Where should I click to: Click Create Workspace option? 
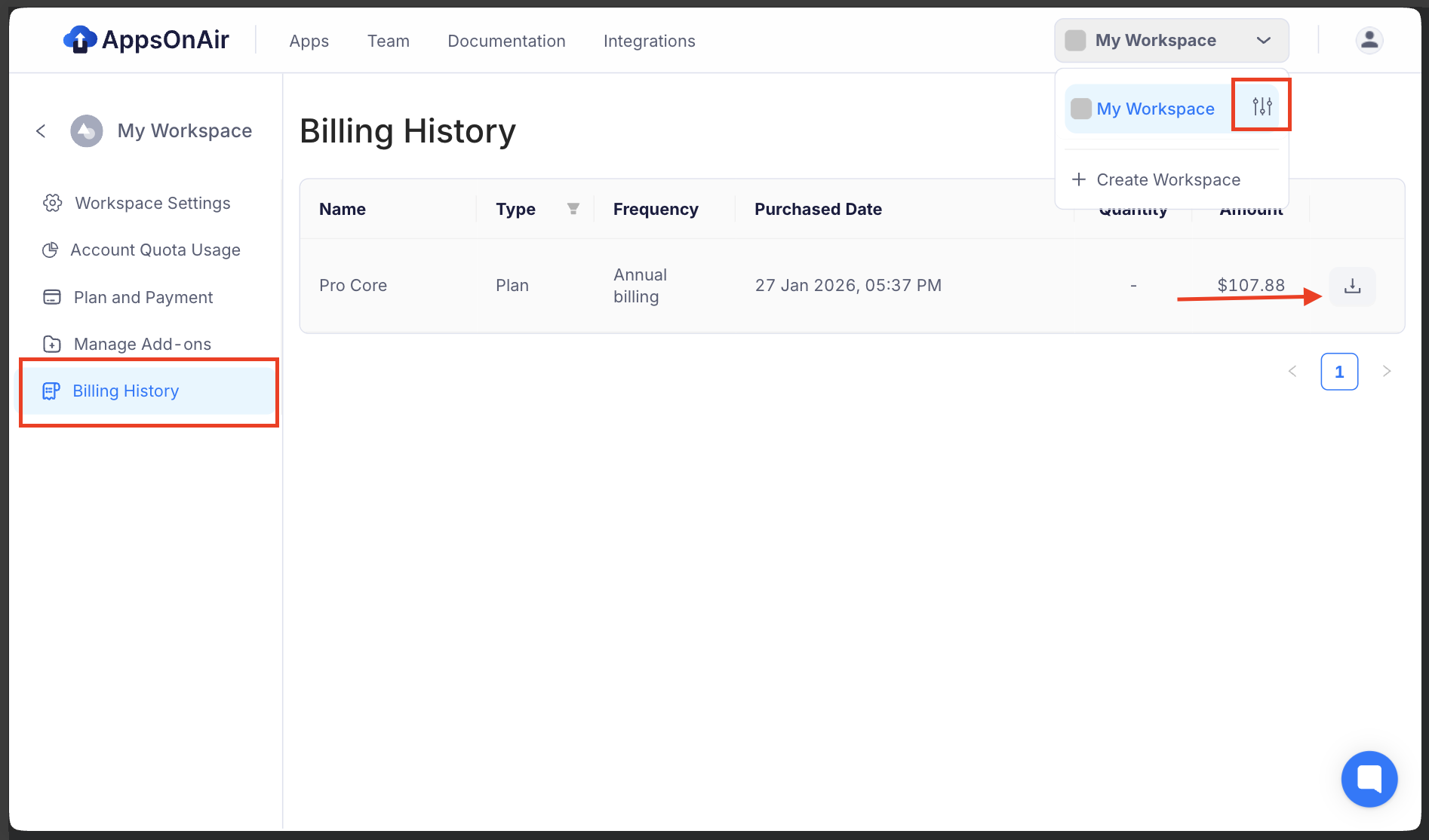point(1167,179)
